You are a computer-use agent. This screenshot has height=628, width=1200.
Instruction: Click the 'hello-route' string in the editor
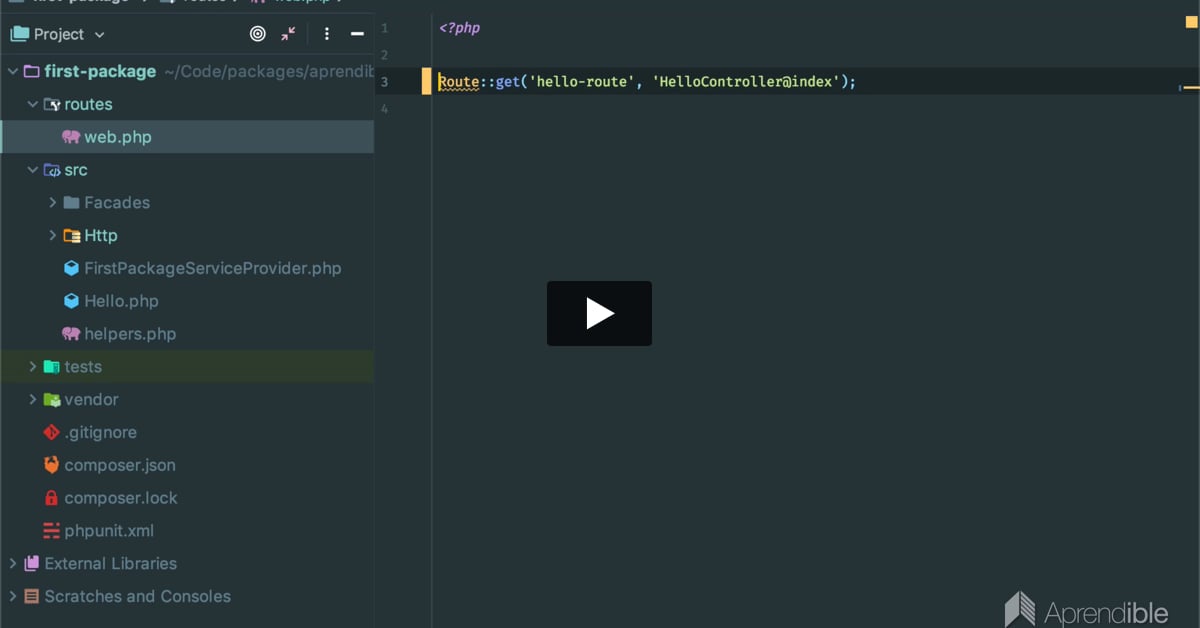pos(581,82)
